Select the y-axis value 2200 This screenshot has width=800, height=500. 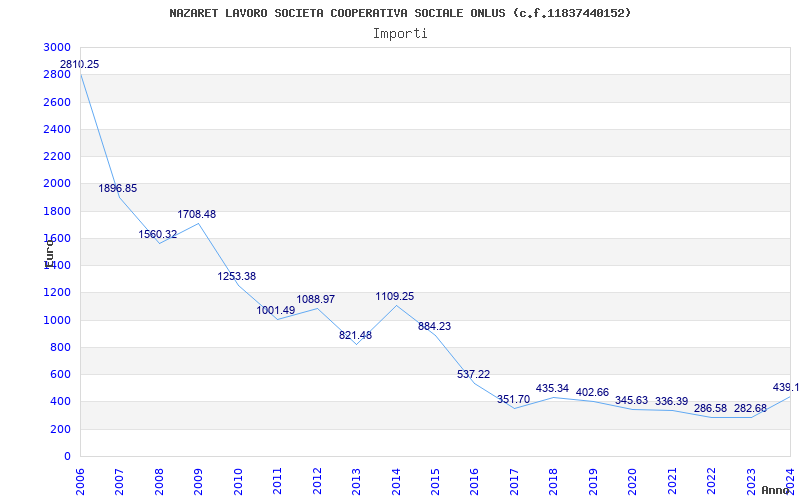click(57, 156)
